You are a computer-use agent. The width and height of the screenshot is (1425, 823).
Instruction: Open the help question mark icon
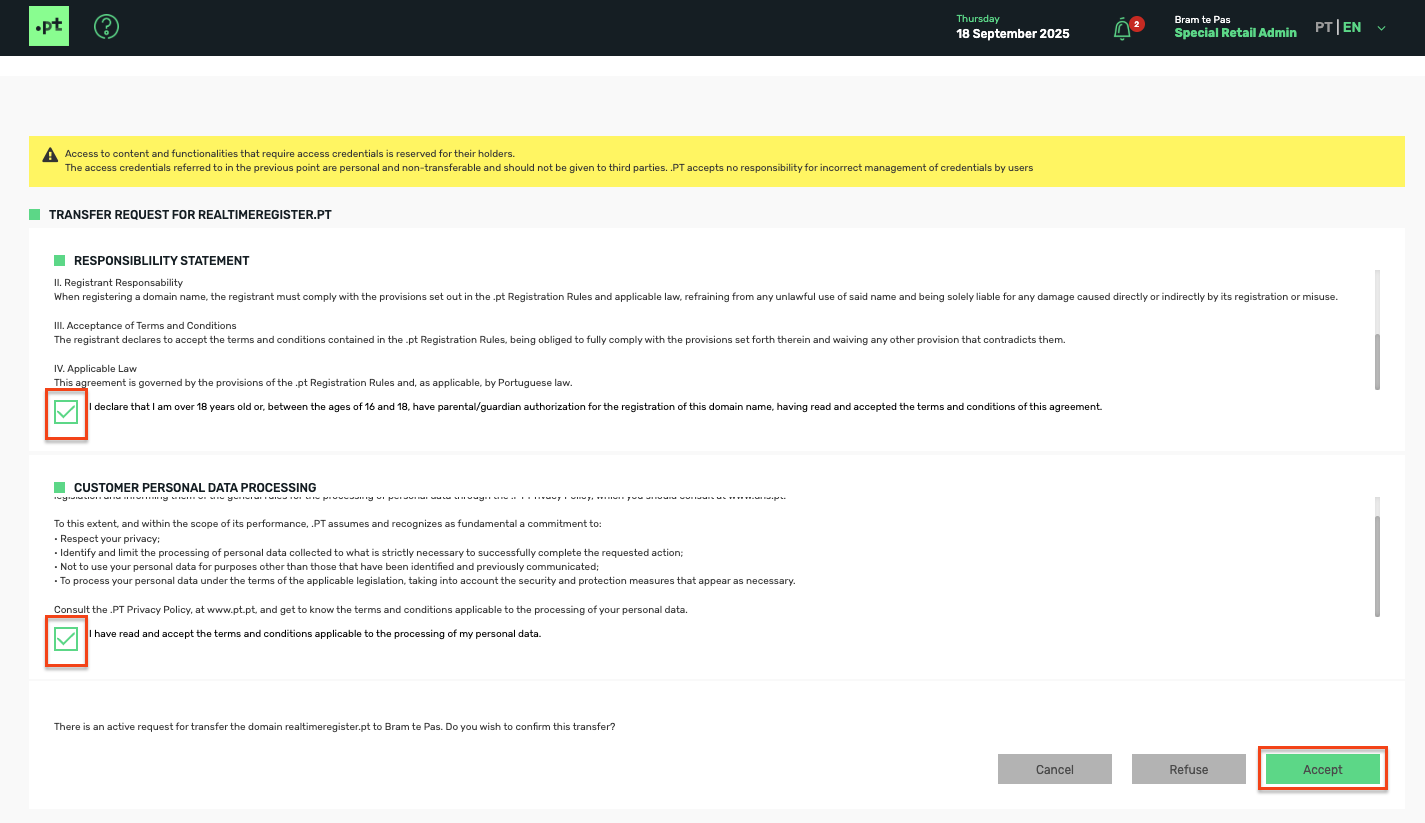point(107,27)
